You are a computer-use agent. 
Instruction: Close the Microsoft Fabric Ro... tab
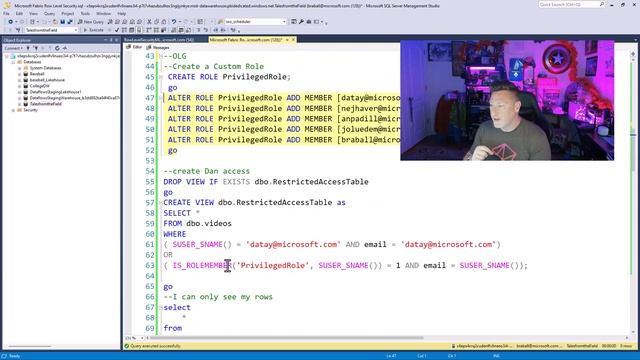pos(293,40)
